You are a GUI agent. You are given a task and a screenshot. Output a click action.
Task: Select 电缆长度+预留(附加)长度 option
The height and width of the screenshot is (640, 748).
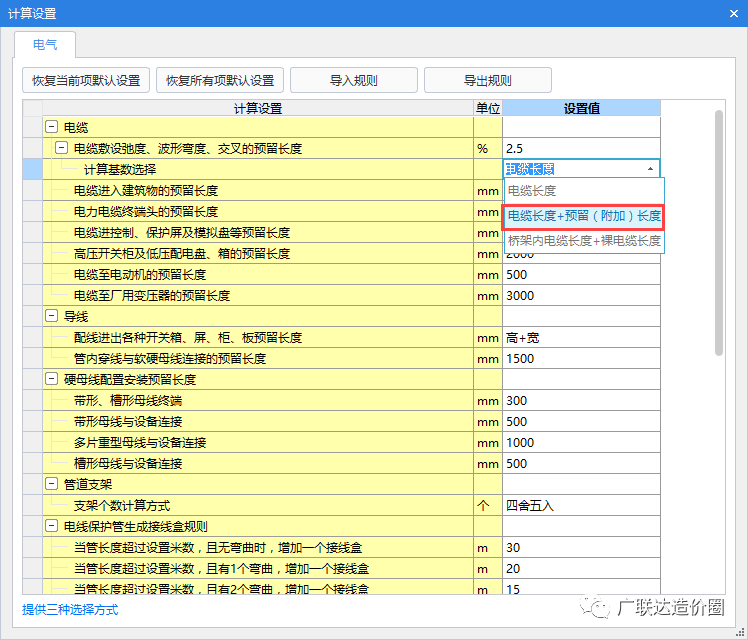coord(583,216)
